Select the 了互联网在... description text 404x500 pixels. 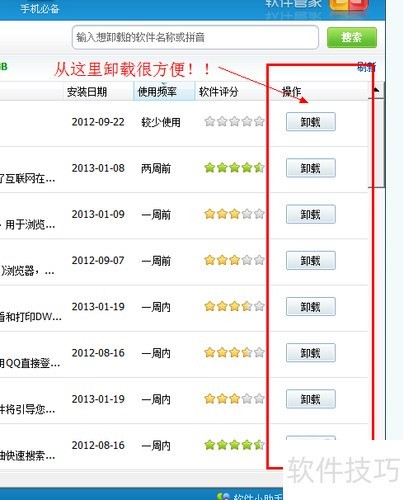point(27,179)
